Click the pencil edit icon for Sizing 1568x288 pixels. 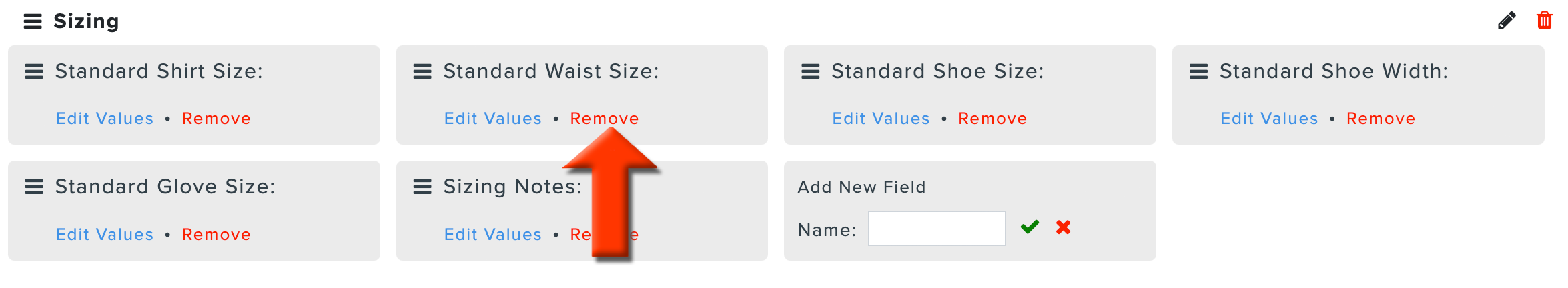[1507, 21]
